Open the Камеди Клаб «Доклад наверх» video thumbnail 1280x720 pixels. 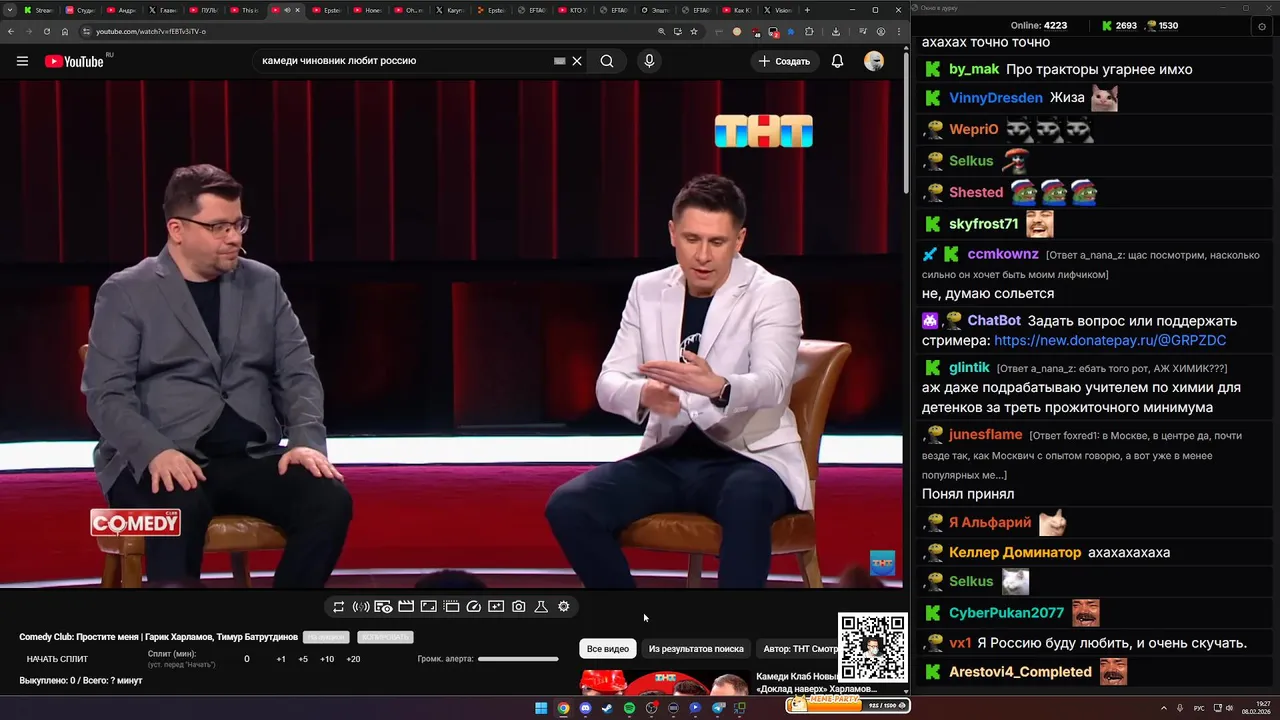(x=665, y=683)
